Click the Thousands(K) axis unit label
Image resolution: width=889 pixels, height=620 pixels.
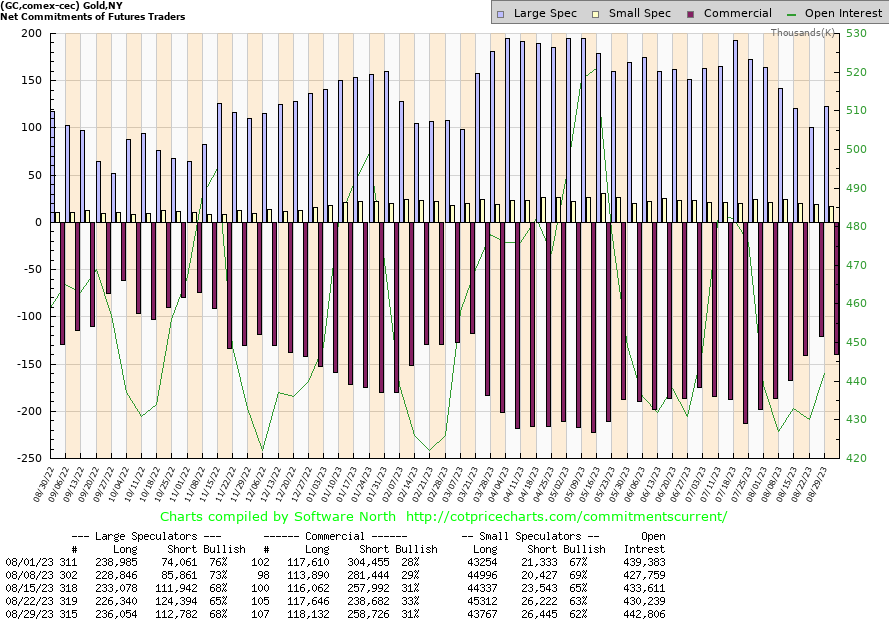803,33
